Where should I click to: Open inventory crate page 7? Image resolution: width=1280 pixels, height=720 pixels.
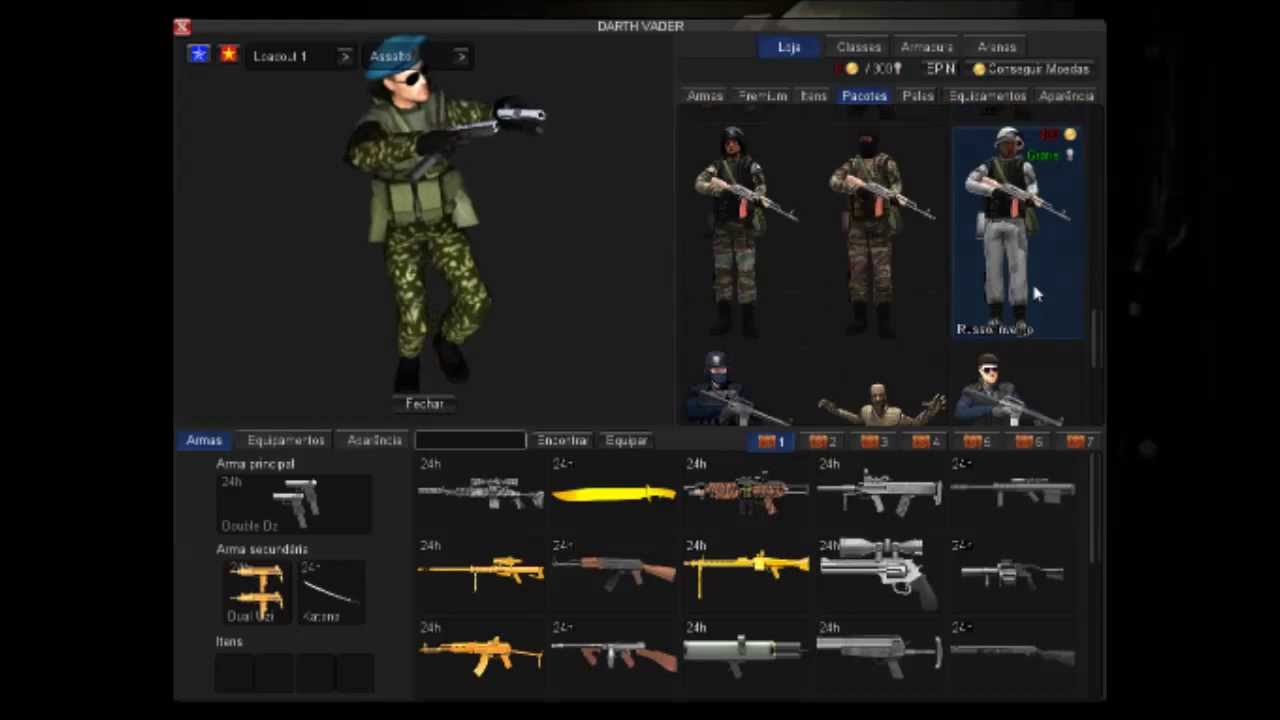coord(1078,441)
